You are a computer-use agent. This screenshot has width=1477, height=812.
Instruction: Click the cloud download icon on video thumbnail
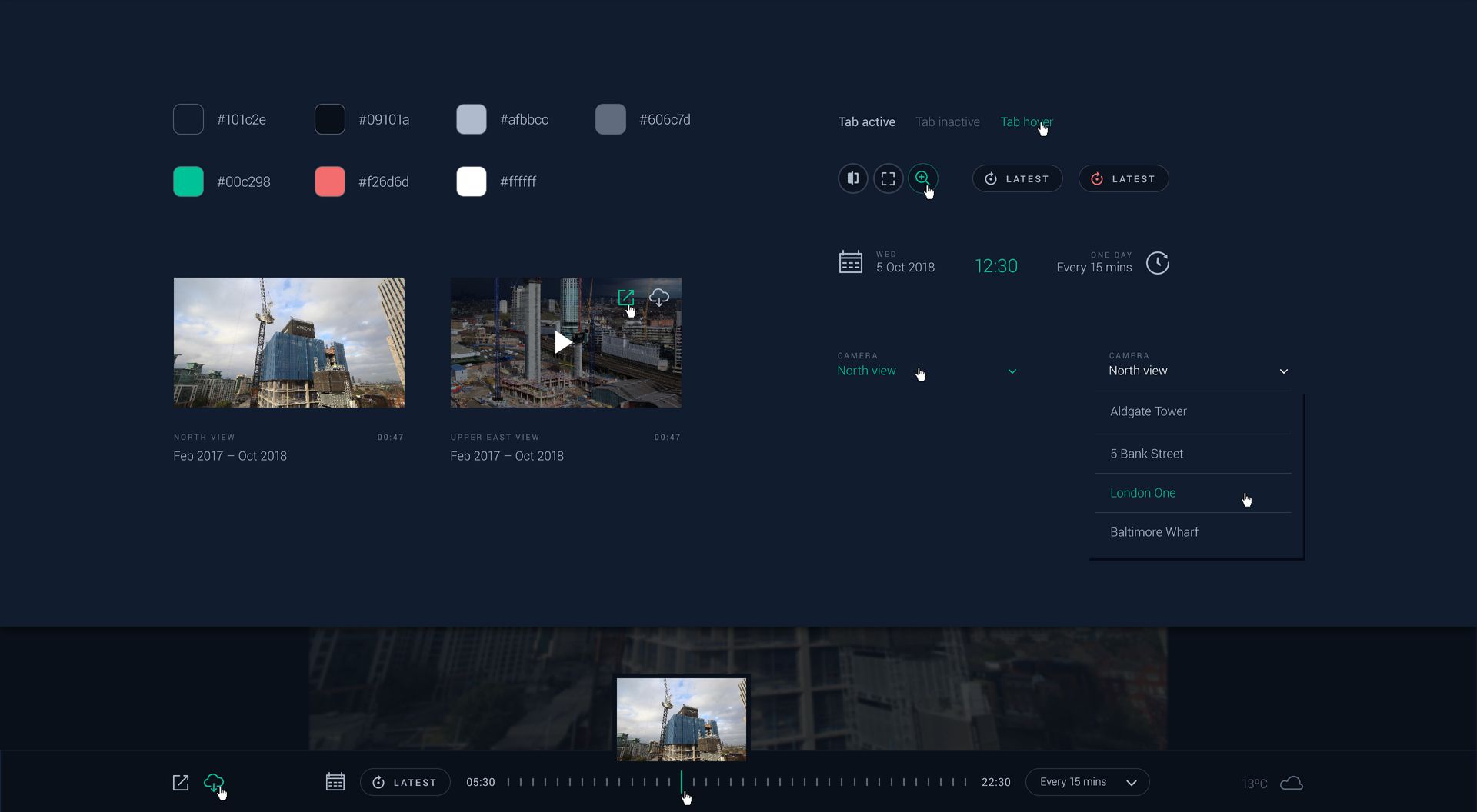coord(659,297)
